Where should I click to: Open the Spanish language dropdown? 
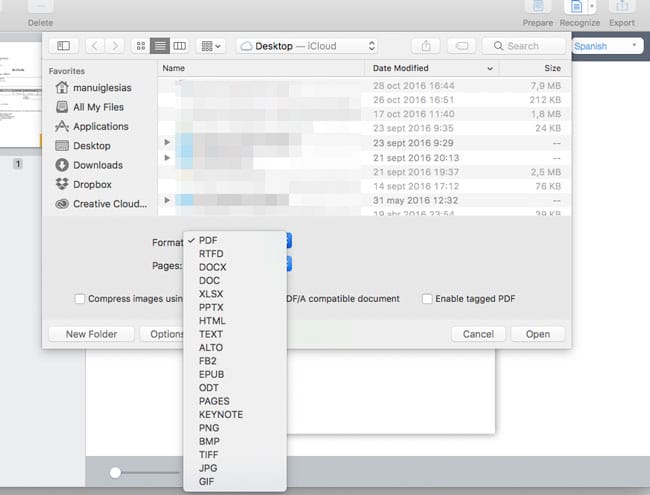(x=607, y=46)
